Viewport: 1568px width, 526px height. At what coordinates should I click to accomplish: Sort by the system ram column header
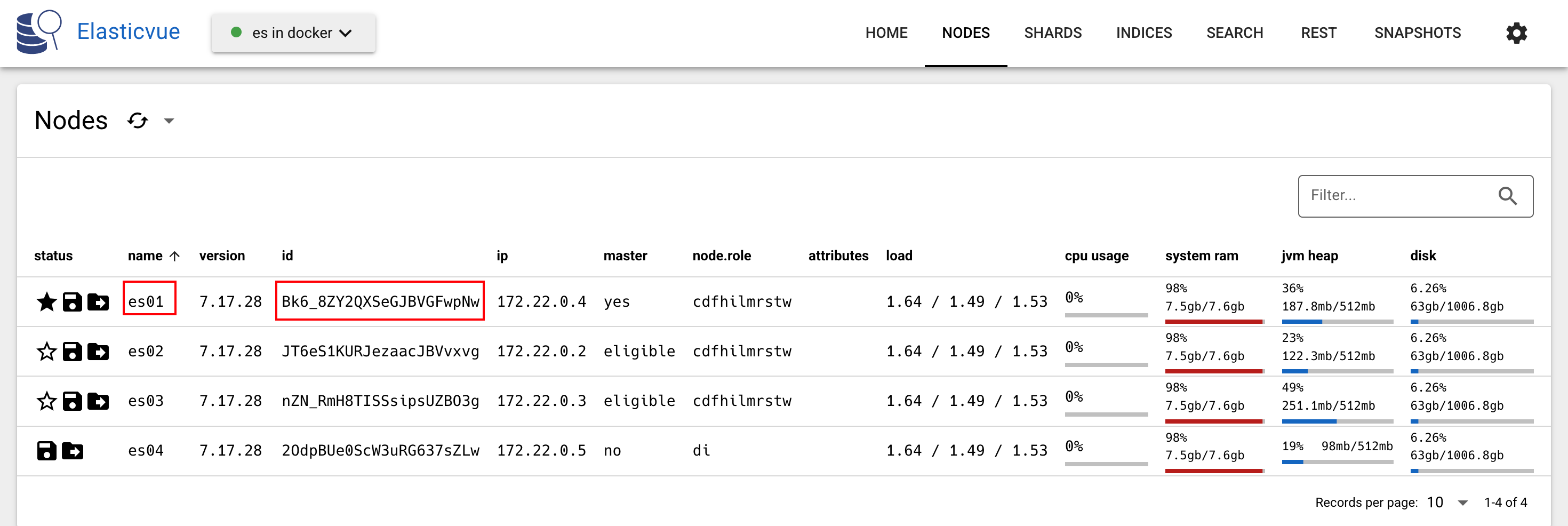point(1202,256)
